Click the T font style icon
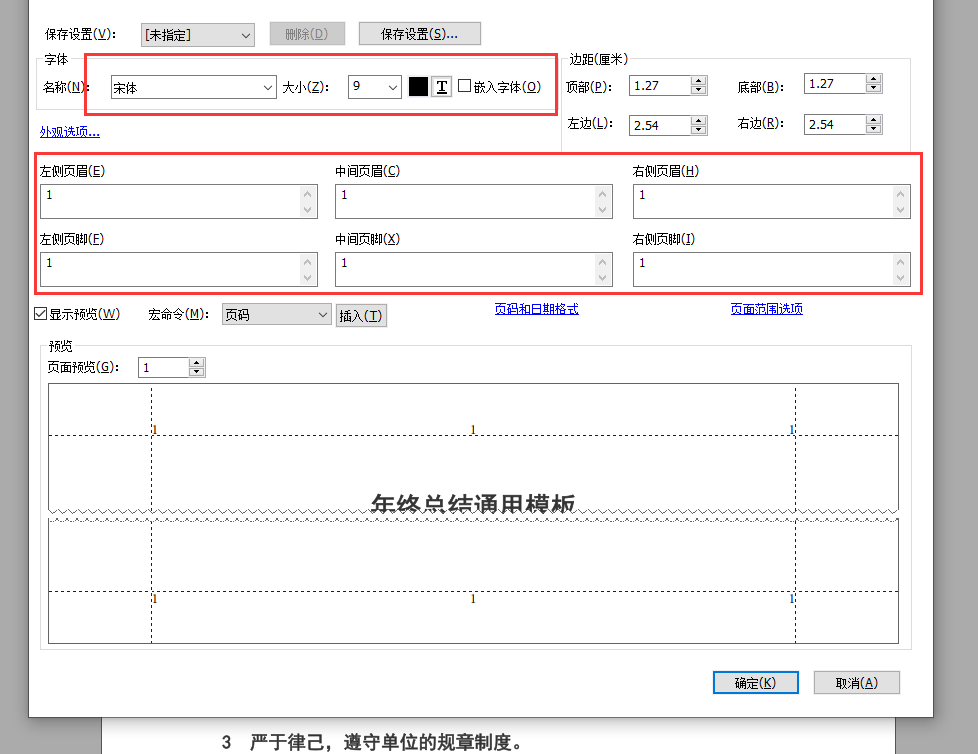Image resolution: width=978 pixels, height=754 pixels. [441, 86]
